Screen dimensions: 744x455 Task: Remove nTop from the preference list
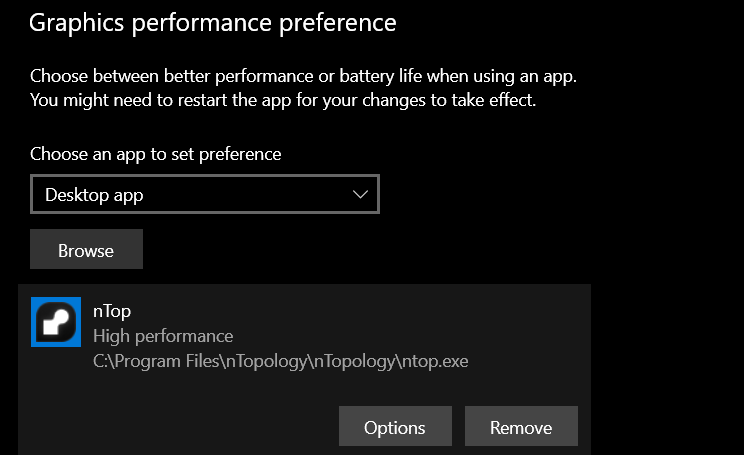(521, 427)
